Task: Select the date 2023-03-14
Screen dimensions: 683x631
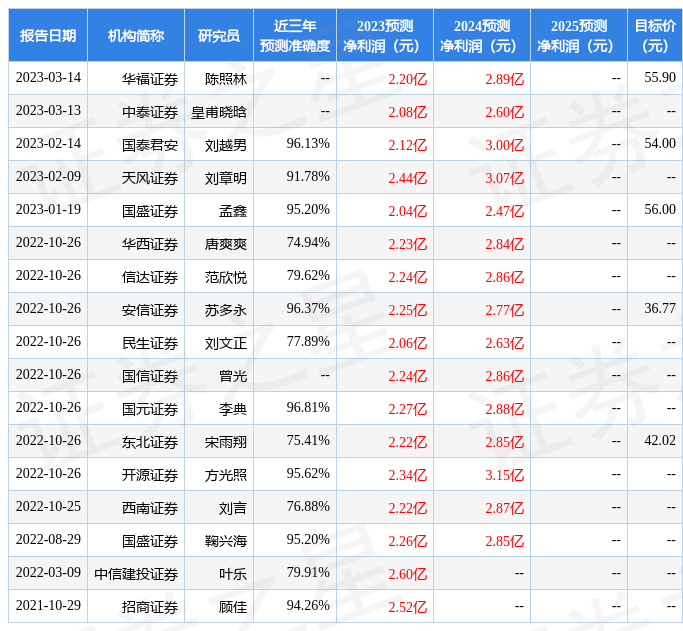Action: point(48,78)
